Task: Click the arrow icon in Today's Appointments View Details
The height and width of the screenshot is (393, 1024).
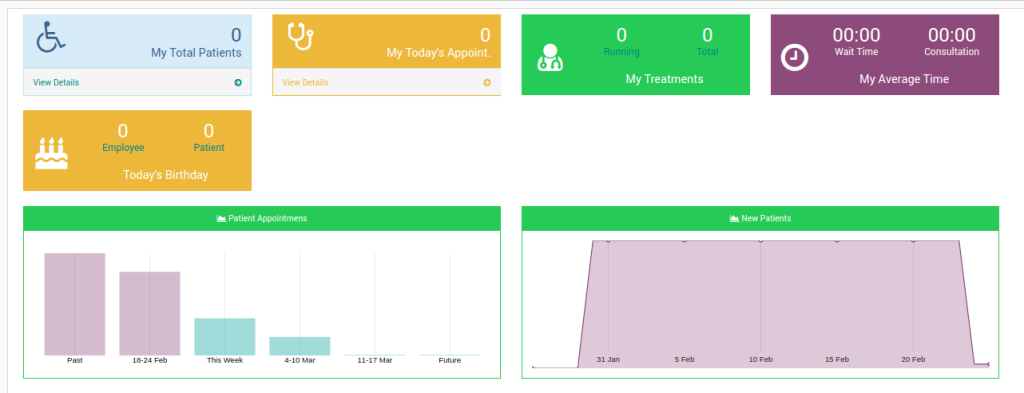Action: pos(487,83)
